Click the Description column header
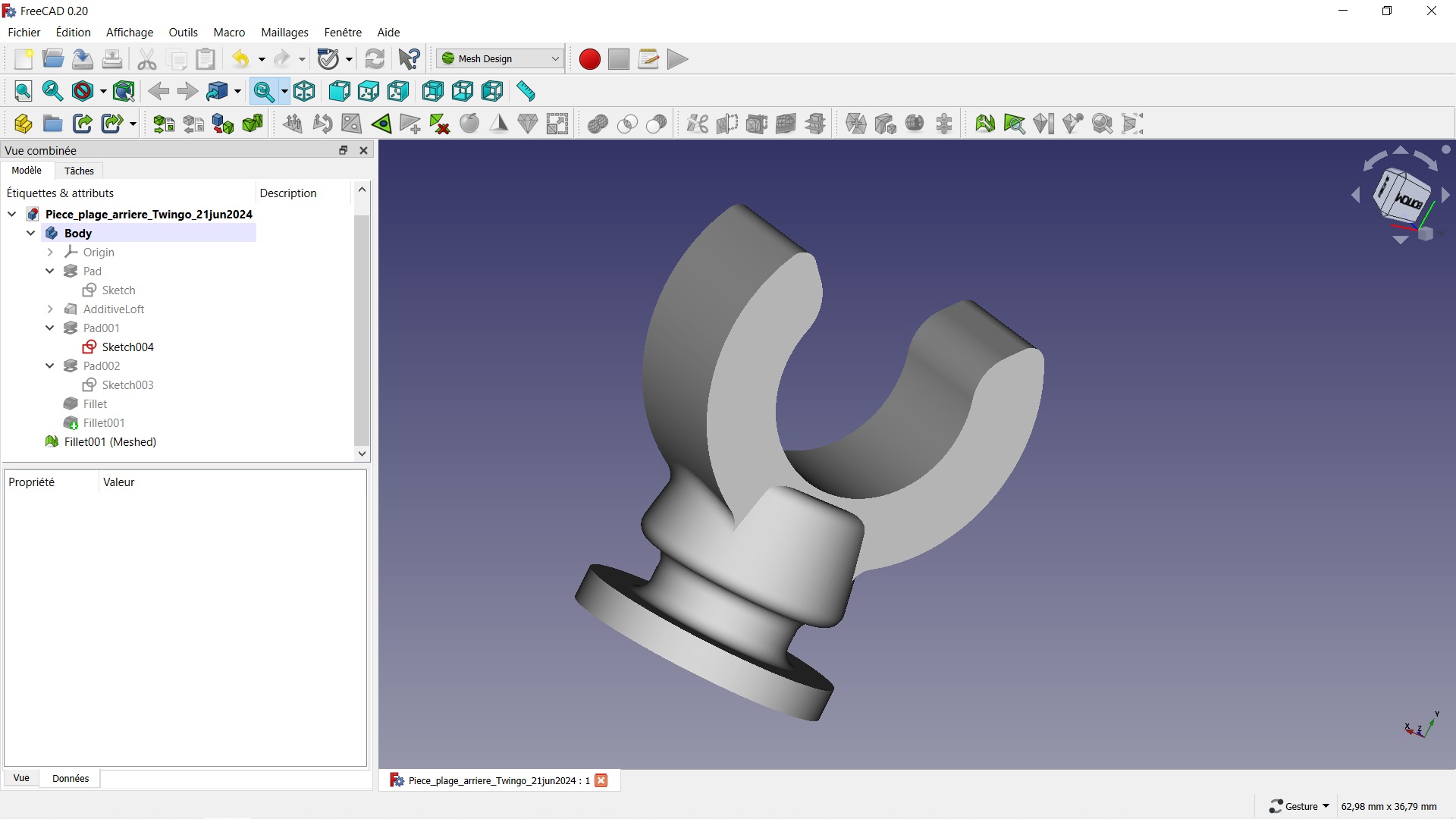Image resolution: width=1456 pixels, height=819 pixels. point(288,193)
